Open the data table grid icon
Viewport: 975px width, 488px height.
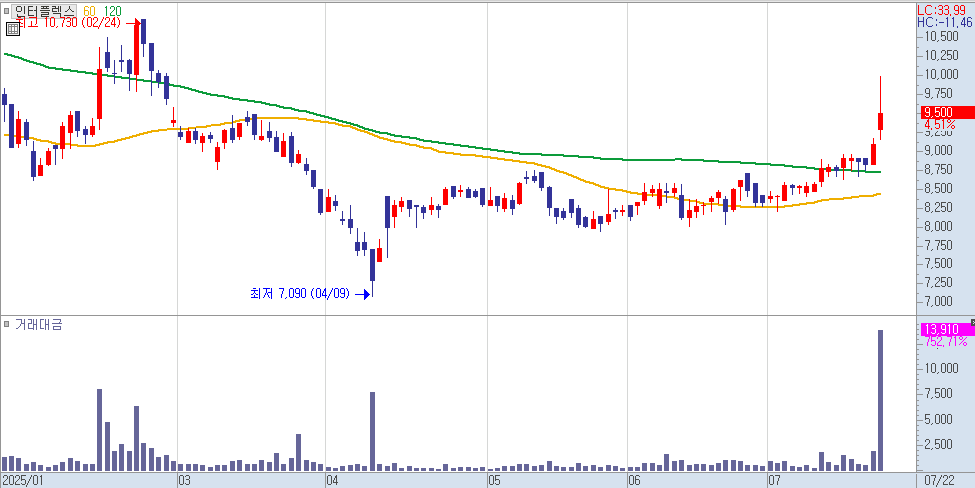(x=12, y=29)
